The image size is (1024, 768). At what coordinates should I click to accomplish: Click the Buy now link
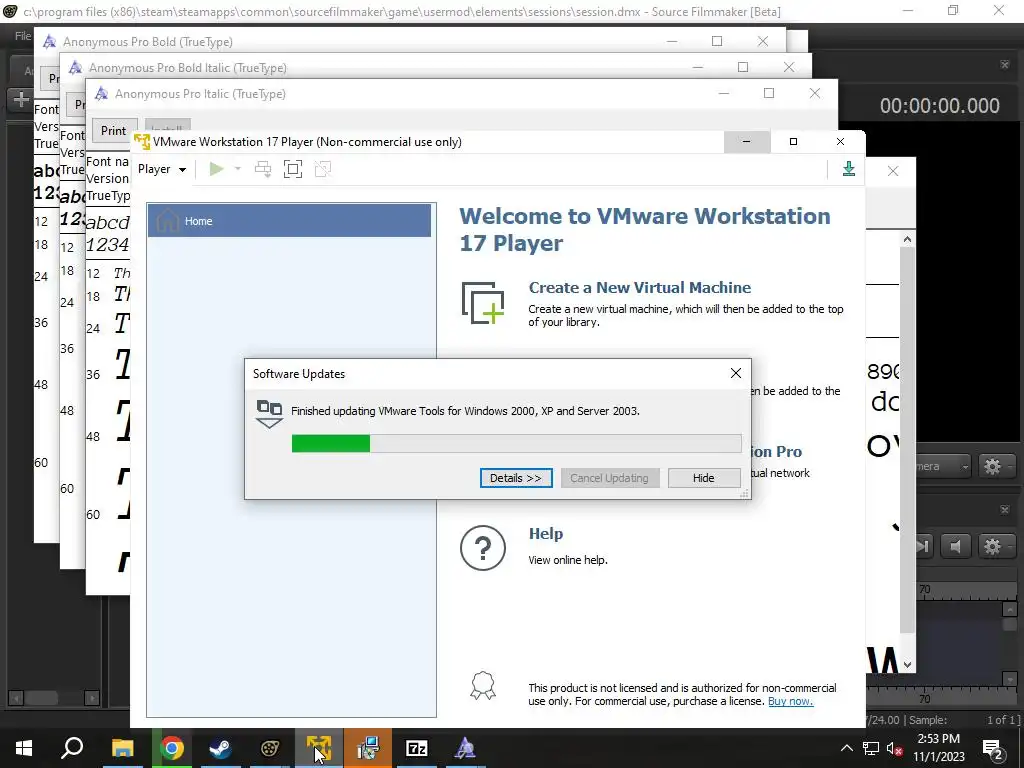coord(790,701)
